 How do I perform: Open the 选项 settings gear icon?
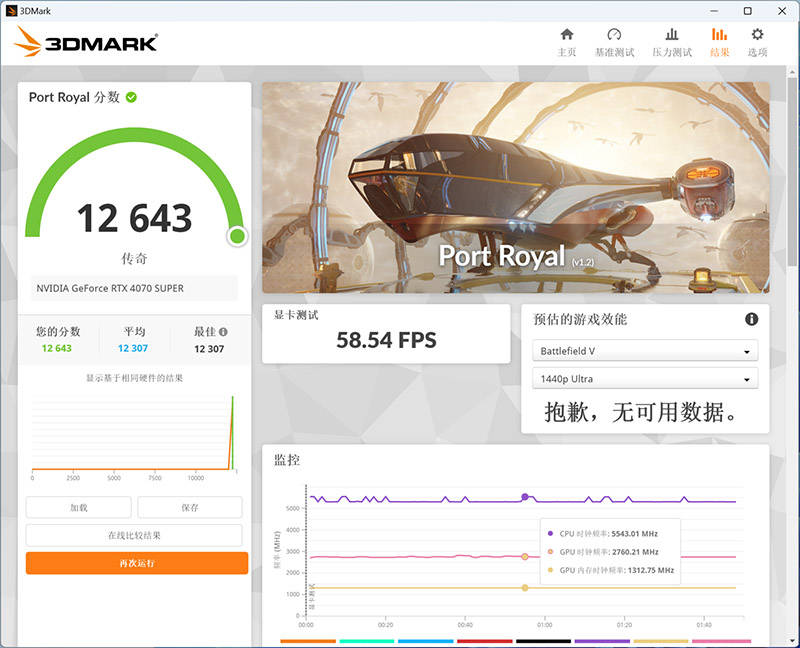pyautogui.click(x=757, y=35)
